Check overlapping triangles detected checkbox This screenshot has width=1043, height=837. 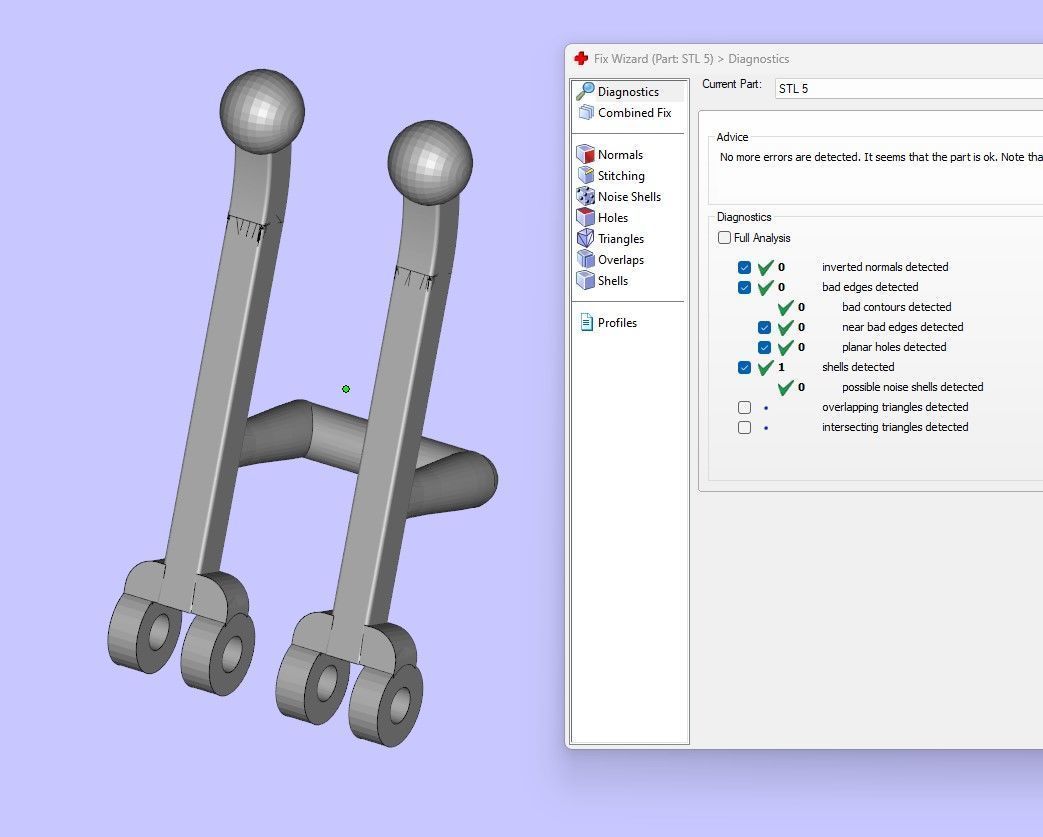click(744, 407)
